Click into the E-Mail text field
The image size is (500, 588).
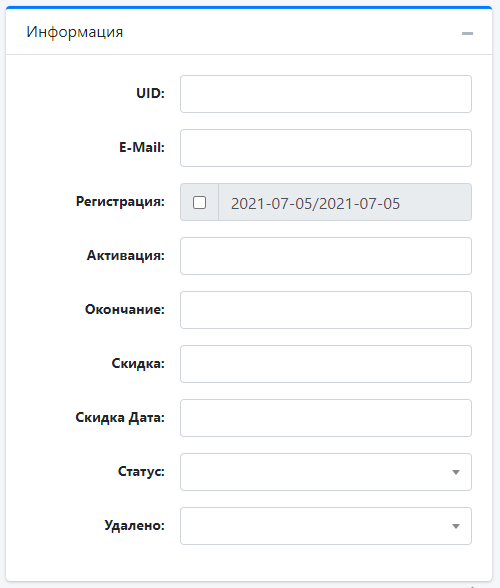pyautogui.click(x=326, y=148)
